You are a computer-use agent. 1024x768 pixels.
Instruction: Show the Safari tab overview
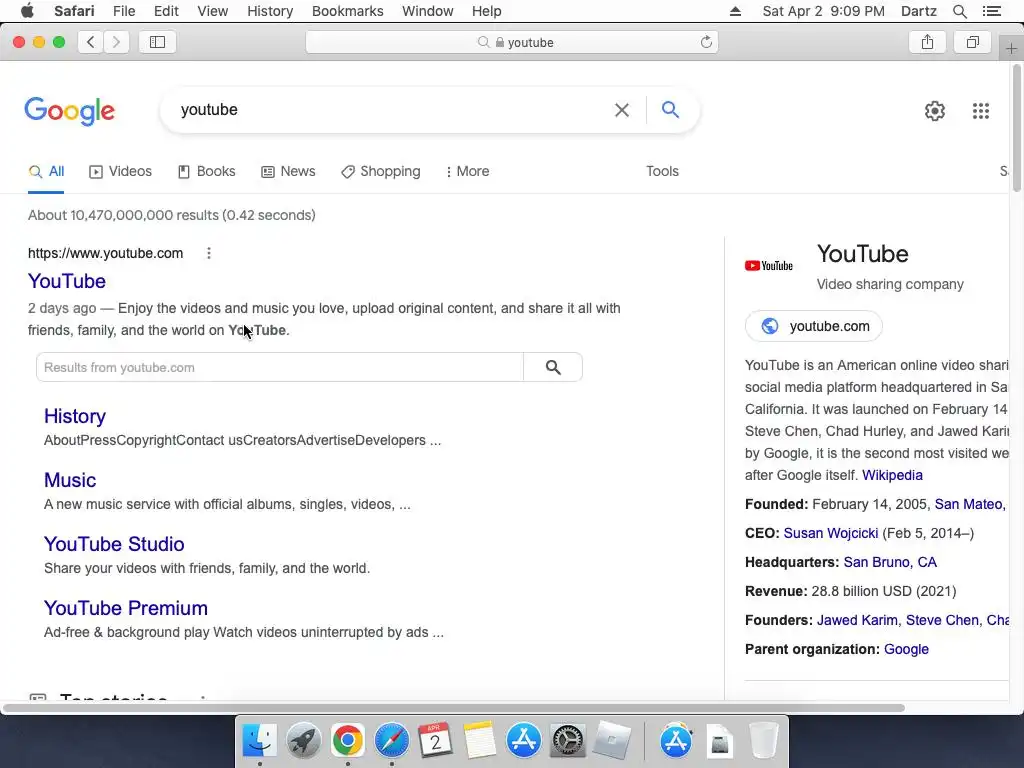point(972,42)
